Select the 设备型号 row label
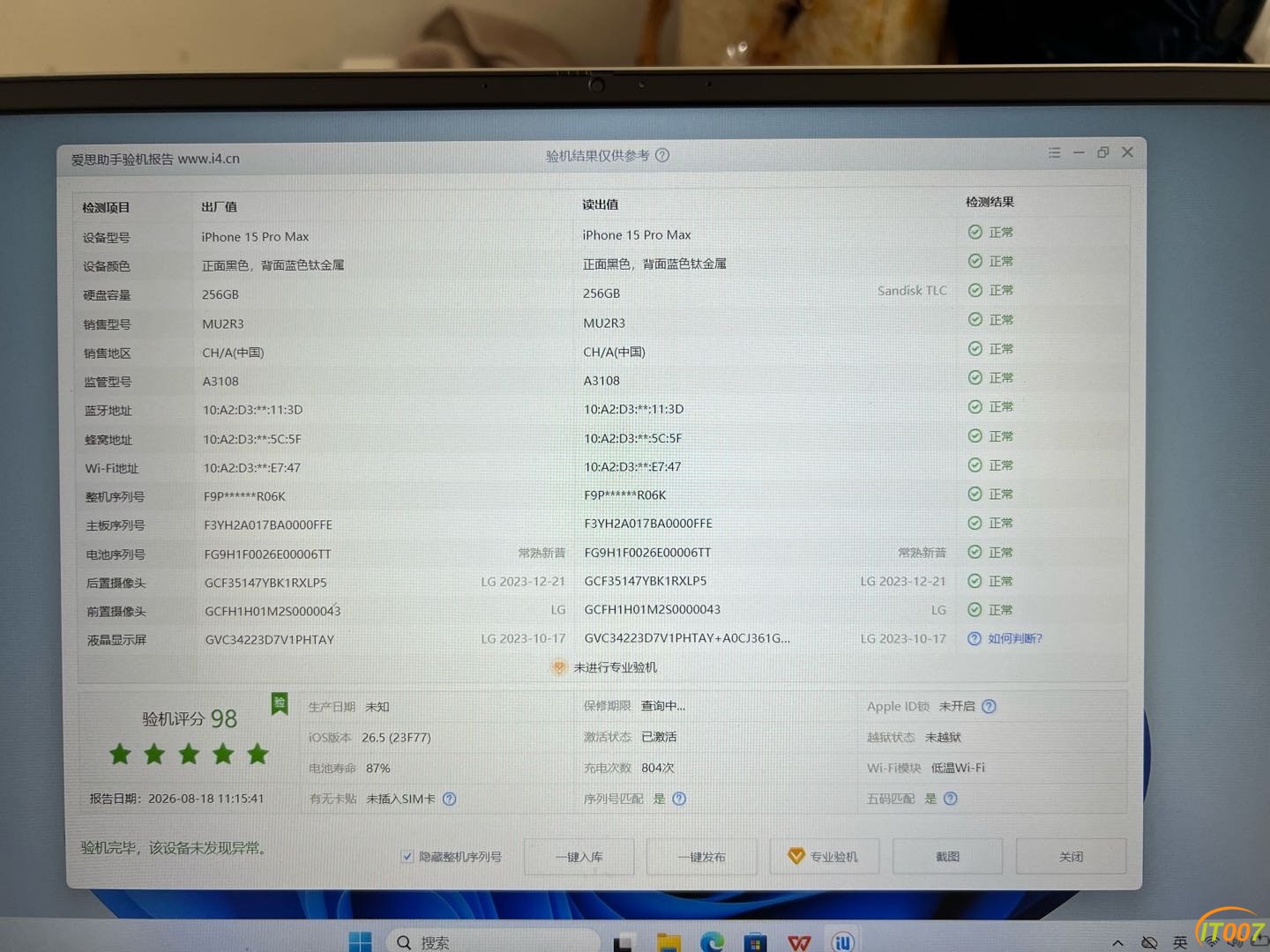This screenshot has height=952, width=1270. (x=107, y=238)
